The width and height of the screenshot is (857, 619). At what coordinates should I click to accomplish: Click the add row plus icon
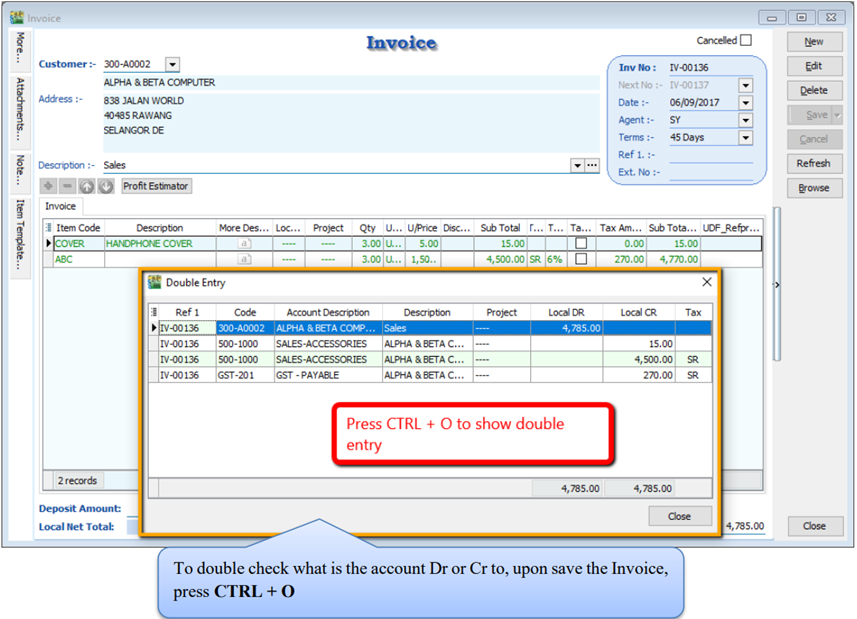48,186
